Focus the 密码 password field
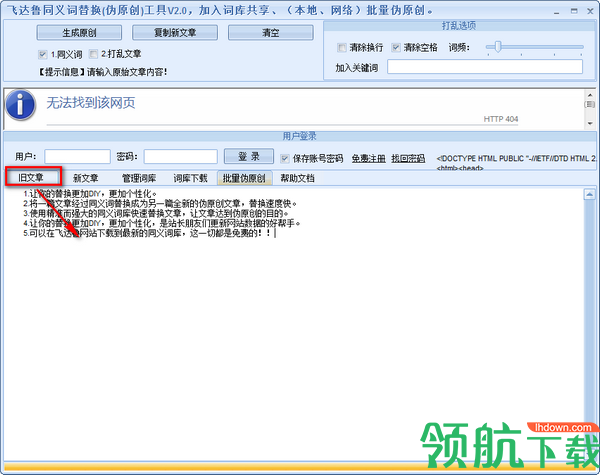The image size is (600, 475). (x=181, y=157)
